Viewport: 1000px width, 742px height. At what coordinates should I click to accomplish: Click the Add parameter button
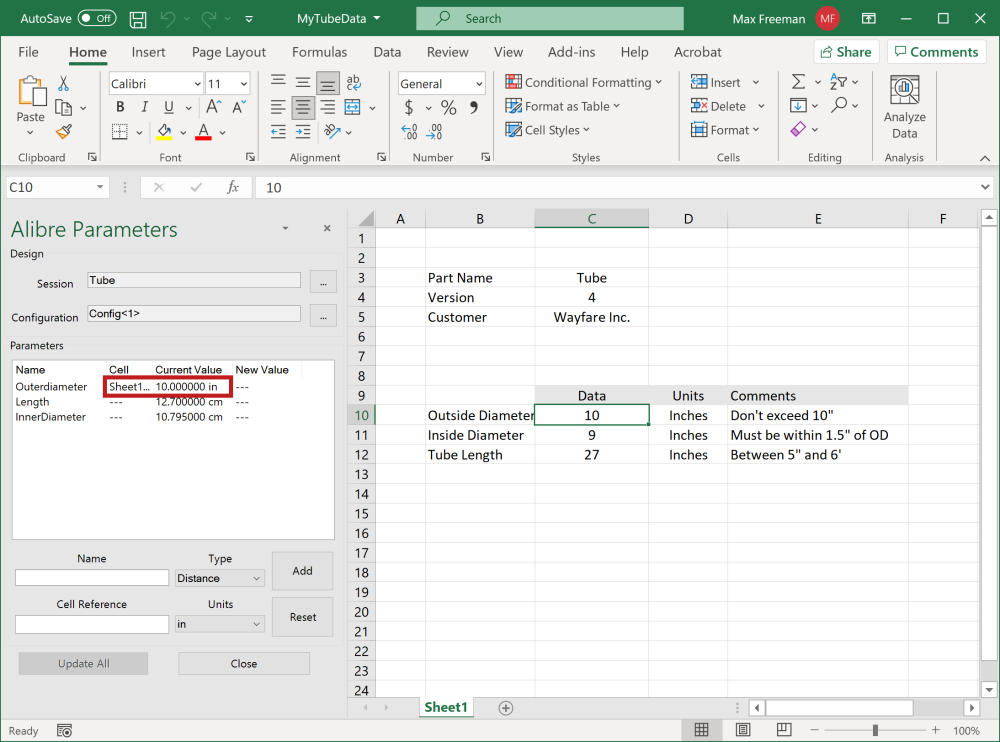click(x=302, y=571)
